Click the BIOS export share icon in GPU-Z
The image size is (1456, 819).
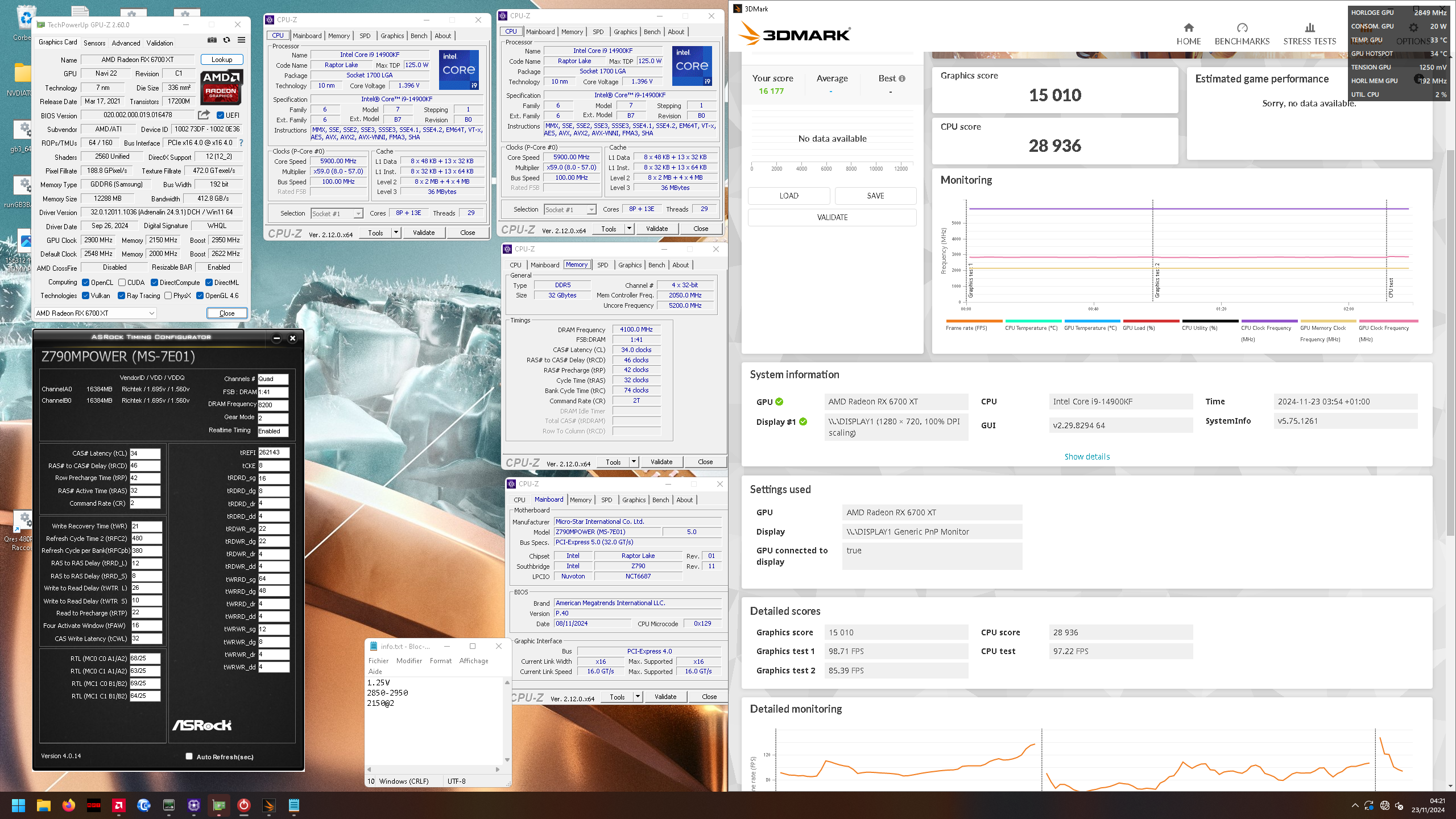coord(203,115)
